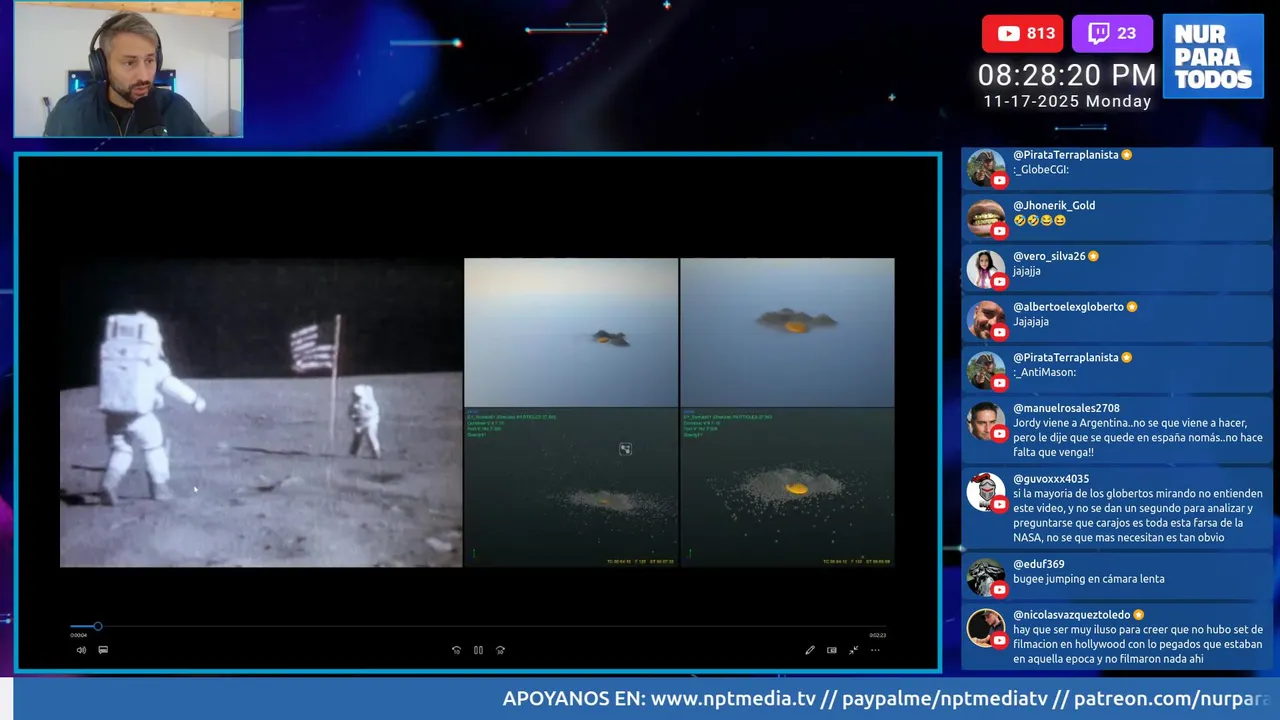Click username @vero_silva26 in chat
1280x720 pixels.
[x=1049, y=256]
